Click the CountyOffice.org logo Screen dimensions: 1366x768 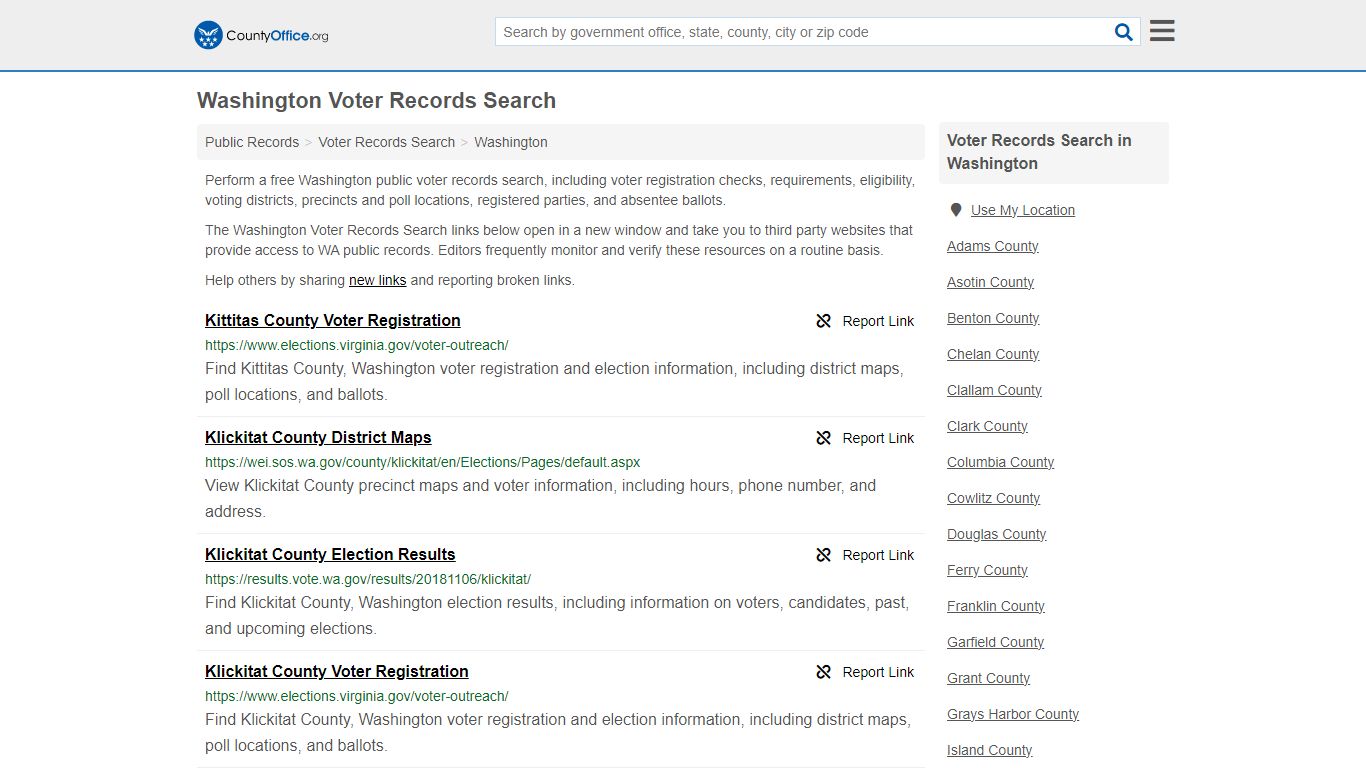coord(261,35)
